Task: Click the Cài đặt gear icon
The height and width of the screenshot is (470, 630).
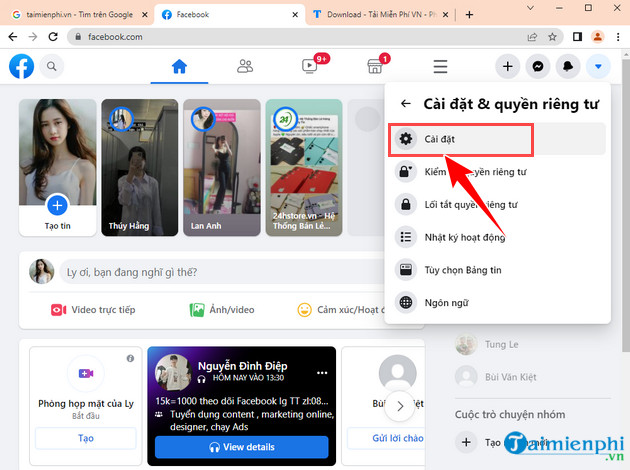Action: coord(406,139)
